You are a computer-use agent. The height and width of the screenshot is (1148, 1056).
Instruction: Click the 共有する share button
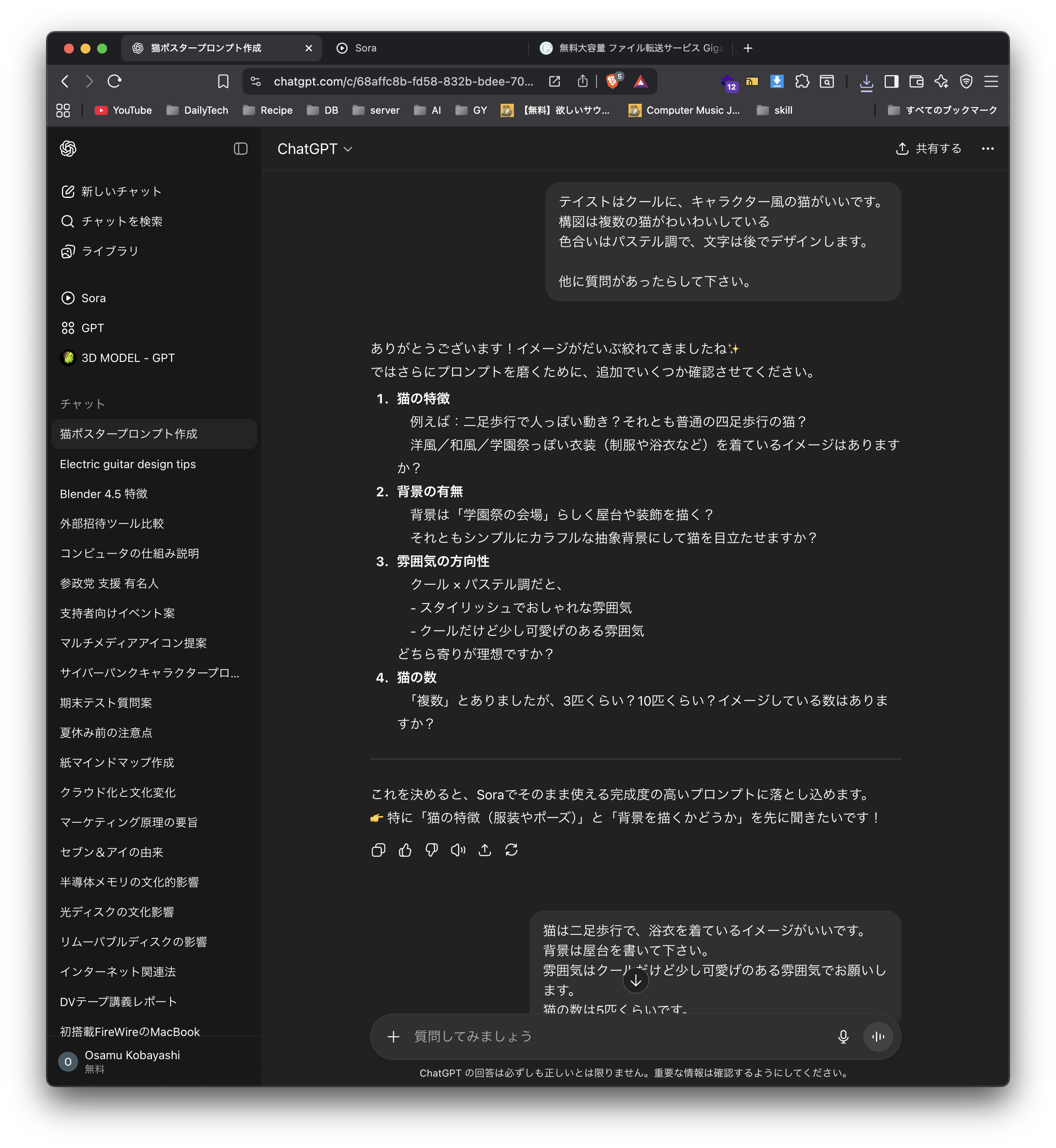point(929,149)
